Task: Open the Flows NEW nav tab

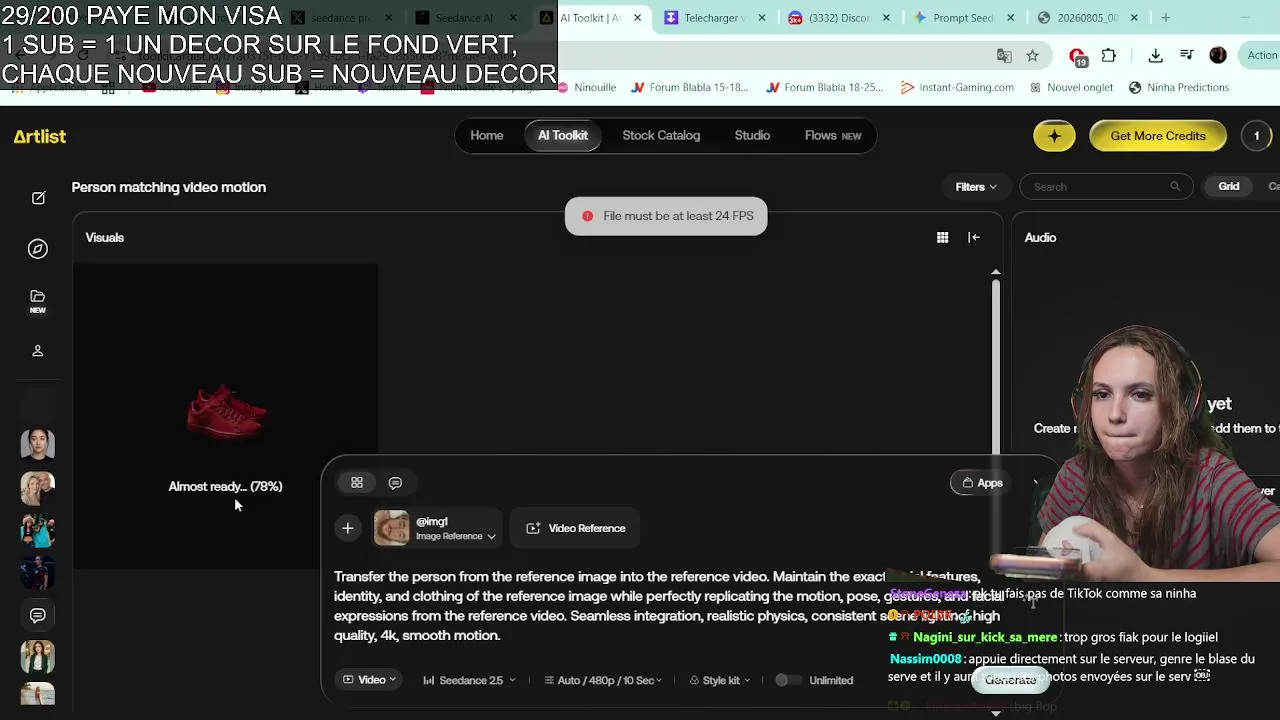Action: (x=833, y=136)
